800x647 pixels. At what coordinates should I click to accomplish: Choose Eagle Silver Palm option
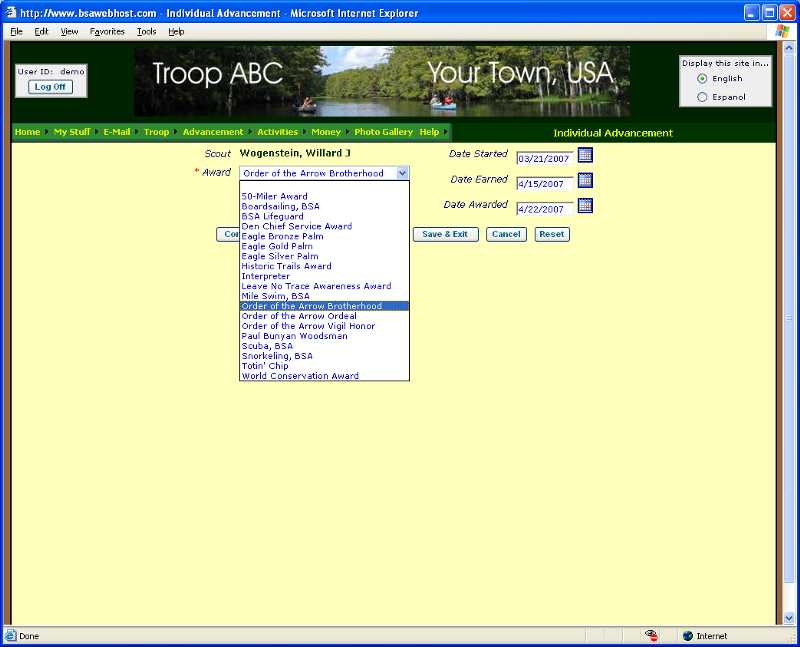click(324, 256)
